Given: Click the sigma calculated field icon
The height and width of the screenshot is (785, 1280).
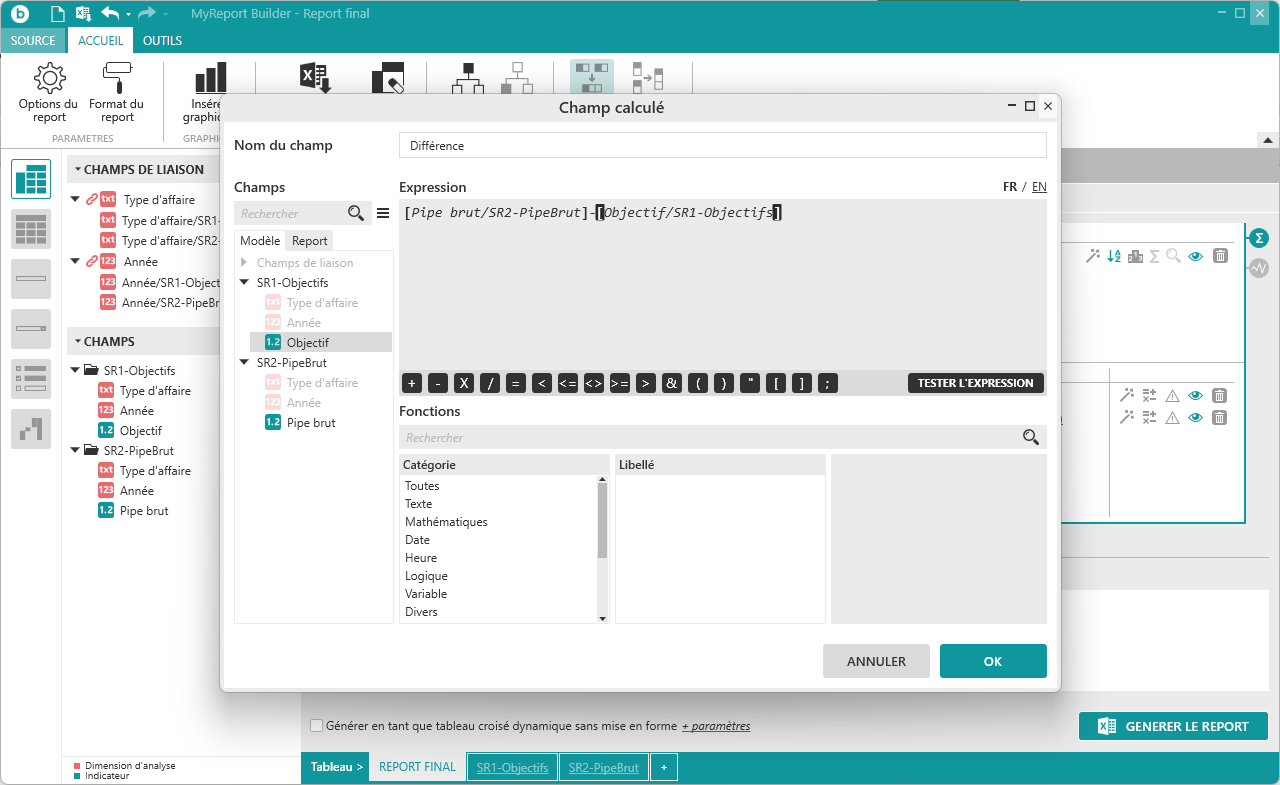Looking at the screenshot, I should click(x=1259, y=238).
